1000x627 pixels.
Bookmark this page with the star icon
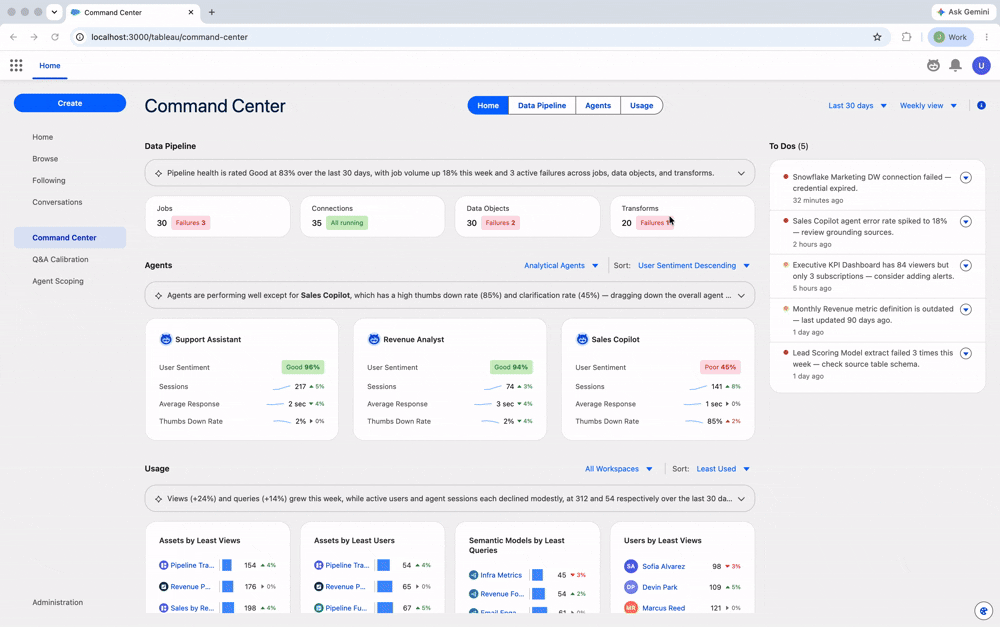(877, 37)
